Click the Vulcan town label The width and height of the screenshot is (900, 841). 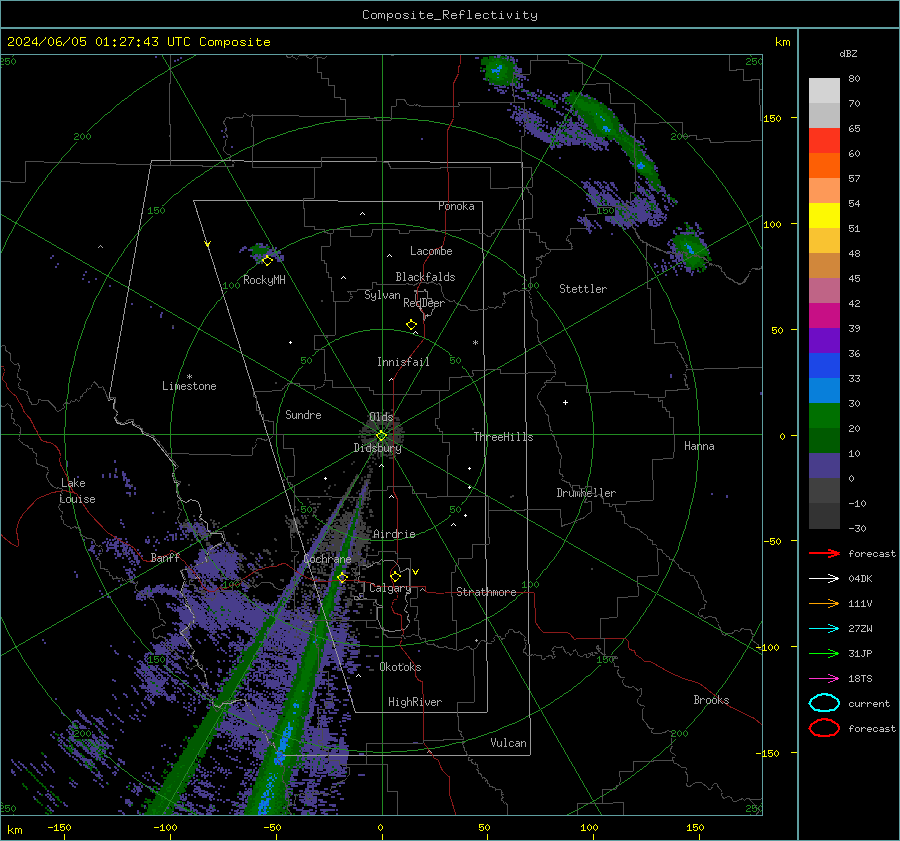508,743
